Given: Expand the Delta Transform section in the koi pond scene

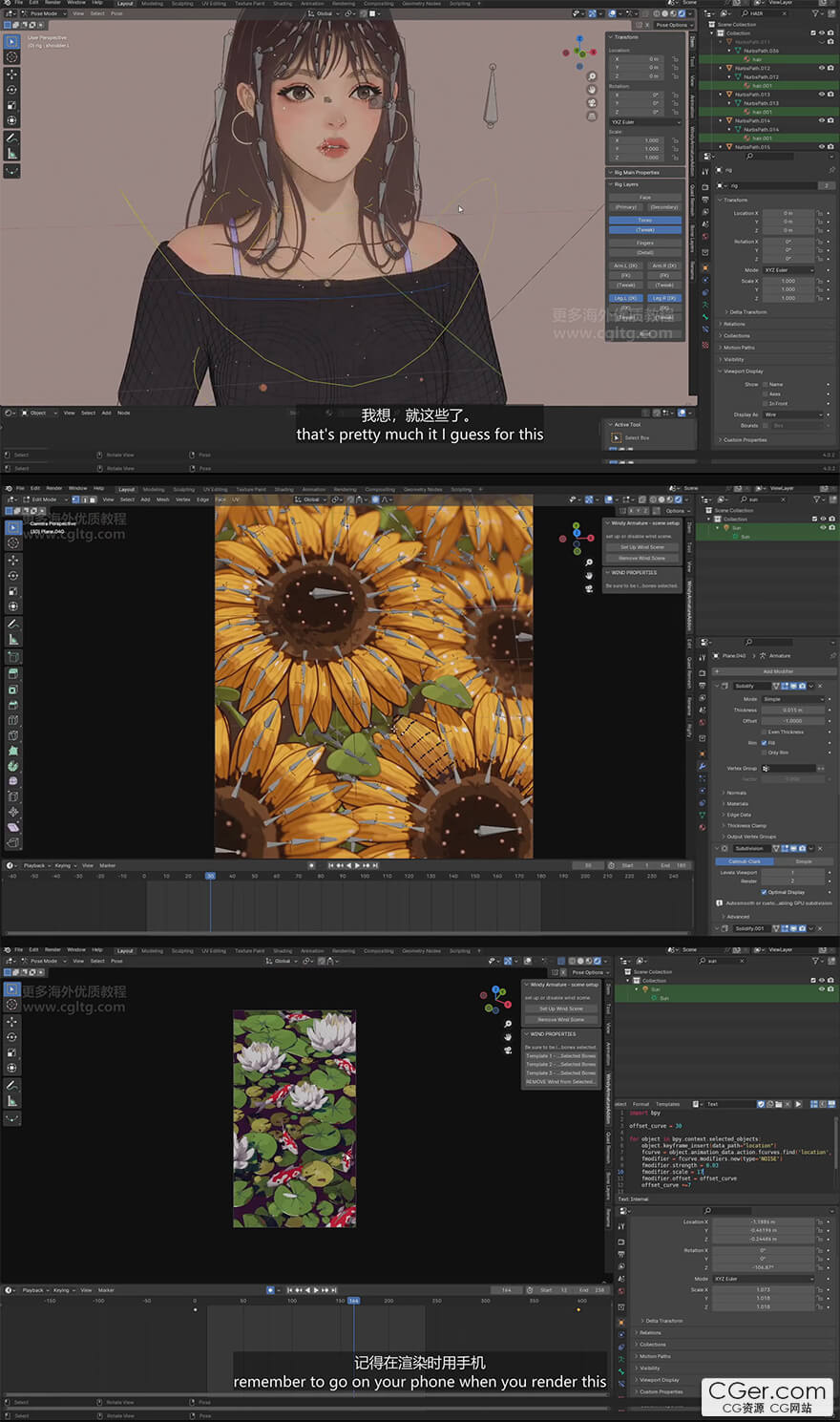Looking at the screenshot, I should 663,1321.
